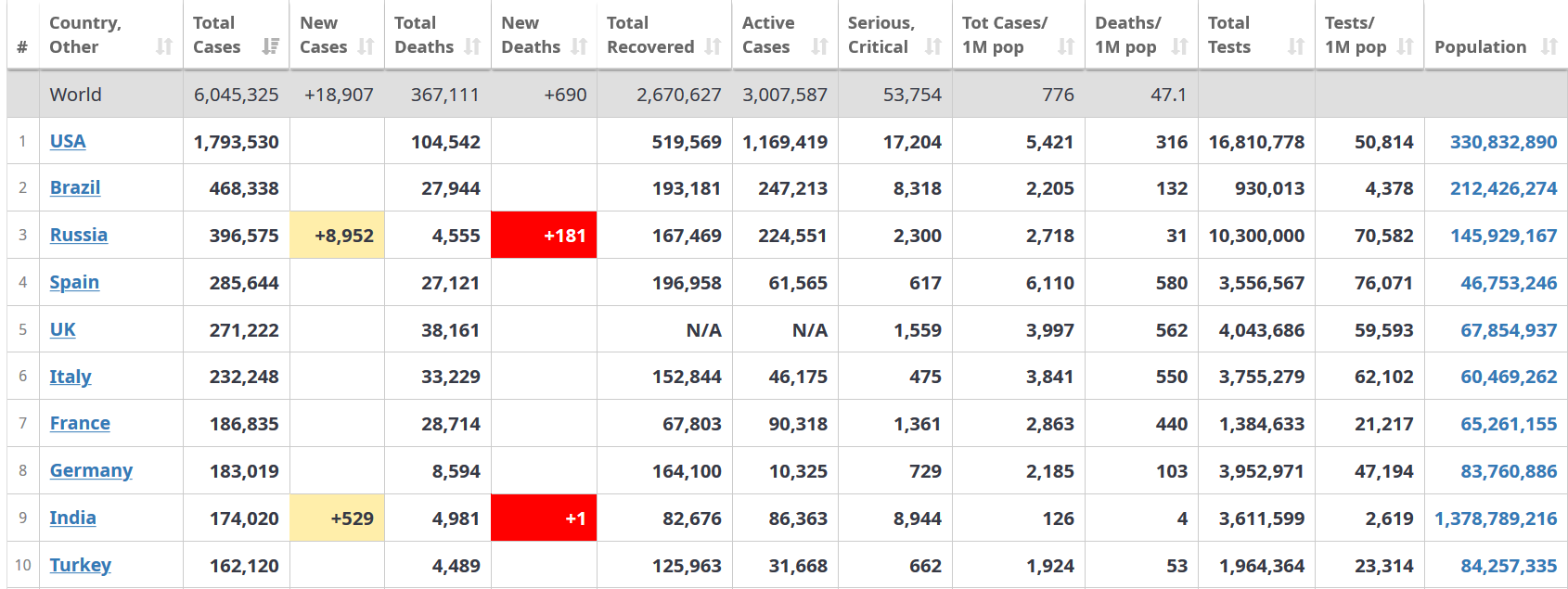
Task: Select India new cases cell +529
Action: tap(337, 518)
